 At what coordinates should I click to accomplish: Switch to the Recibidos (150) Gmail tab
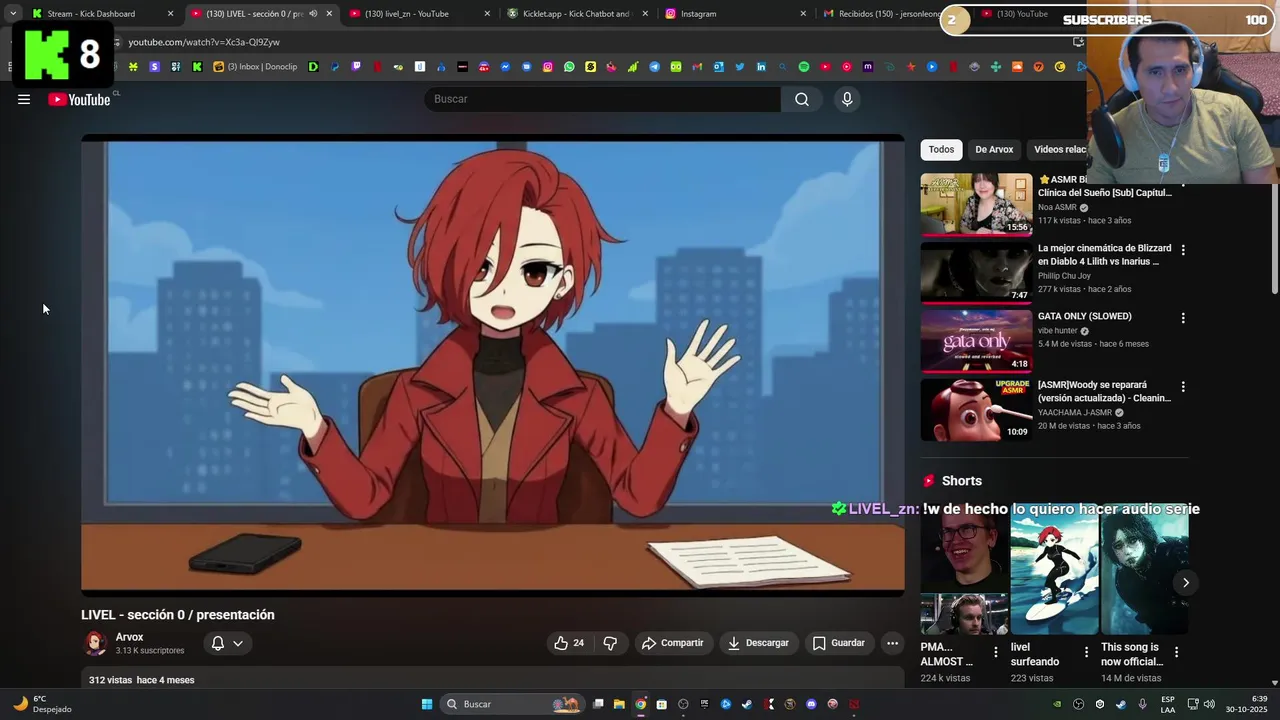[882, 14]
